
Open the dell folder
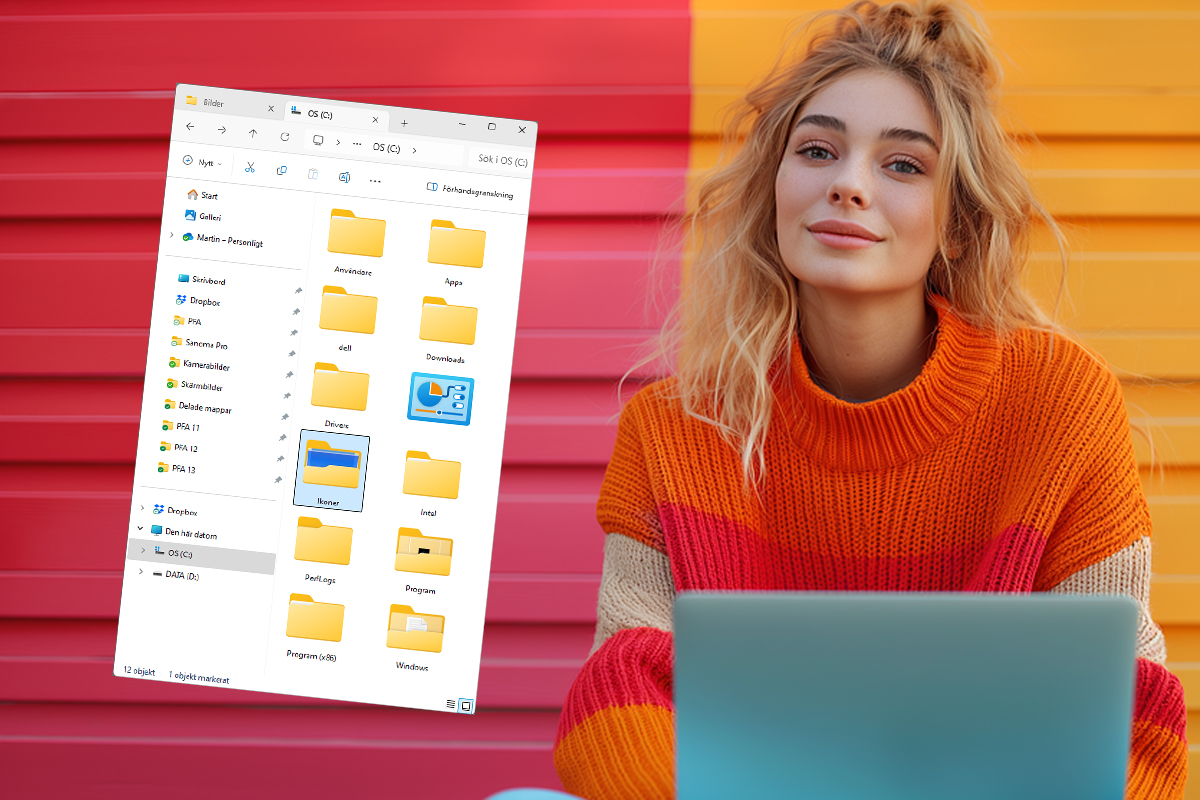click(347, 318)
